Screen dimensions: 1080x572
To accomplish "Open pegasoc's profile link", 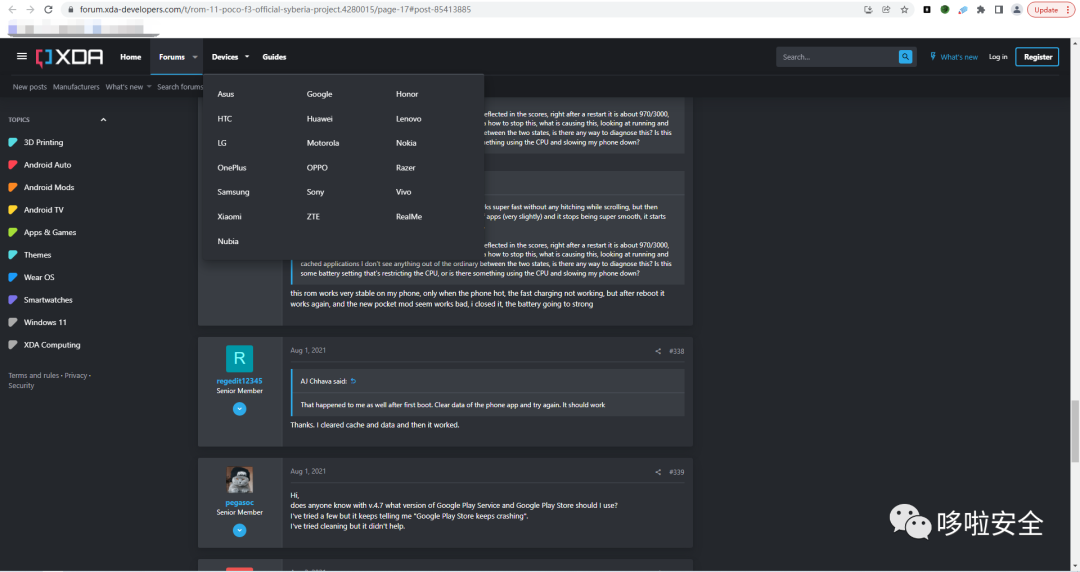I will click(239, 503).
